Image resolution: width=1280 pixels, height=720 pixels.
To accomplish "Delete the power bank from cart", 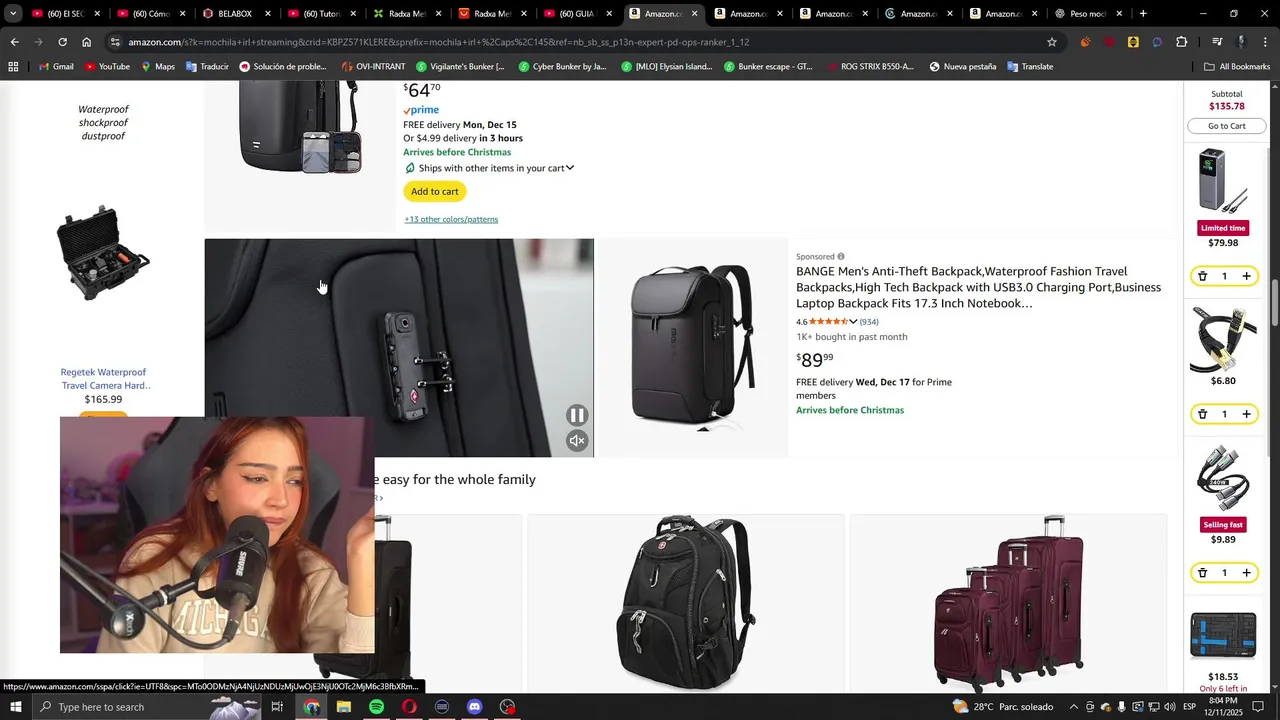I will tap(1203, 276).
